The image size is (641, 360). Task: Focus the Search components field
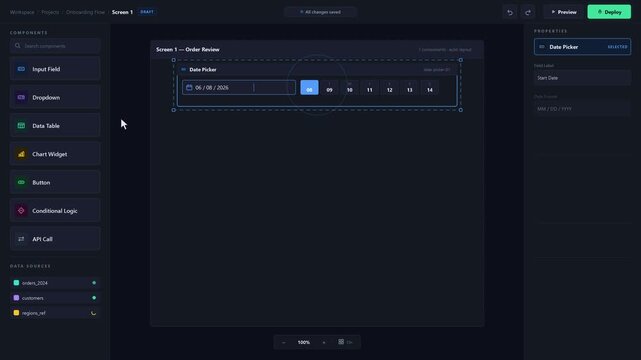[x=55, y=46]
